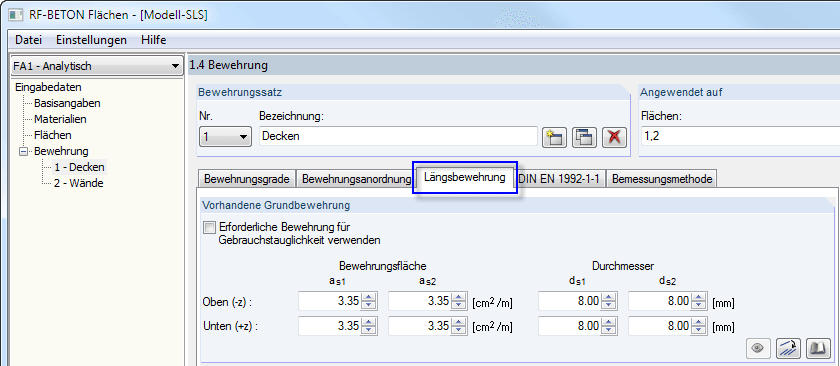Click the Unten ds2 spinner control

click(x=698, y=326)
